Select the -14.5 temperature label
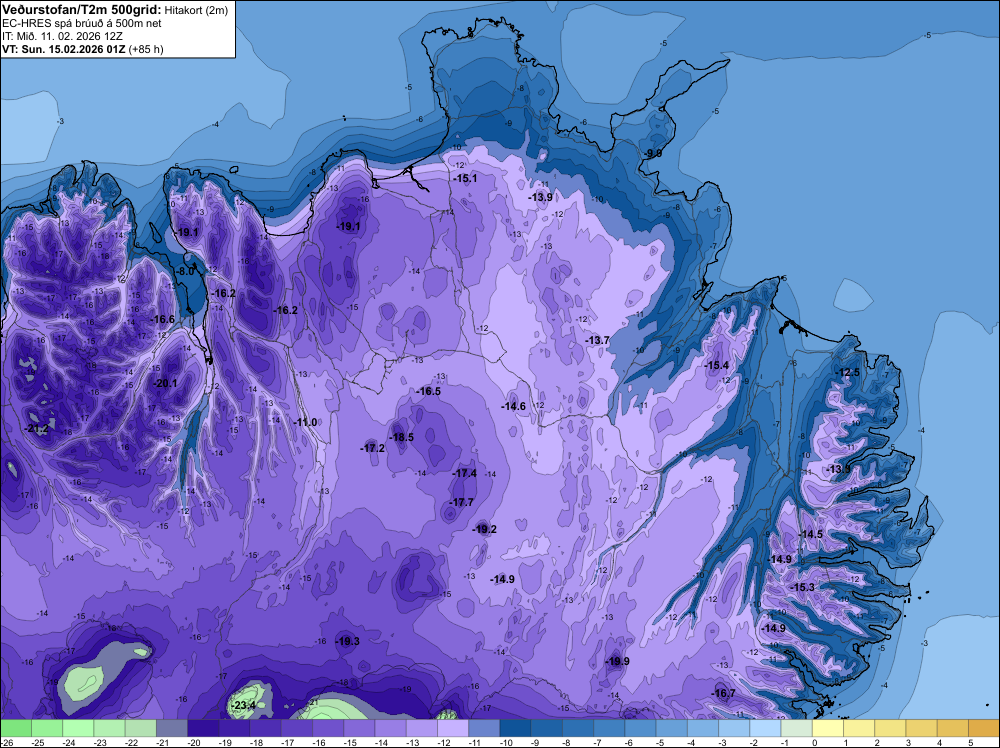The width and height of the screenshot is (1000, 748). coord(811,534)
